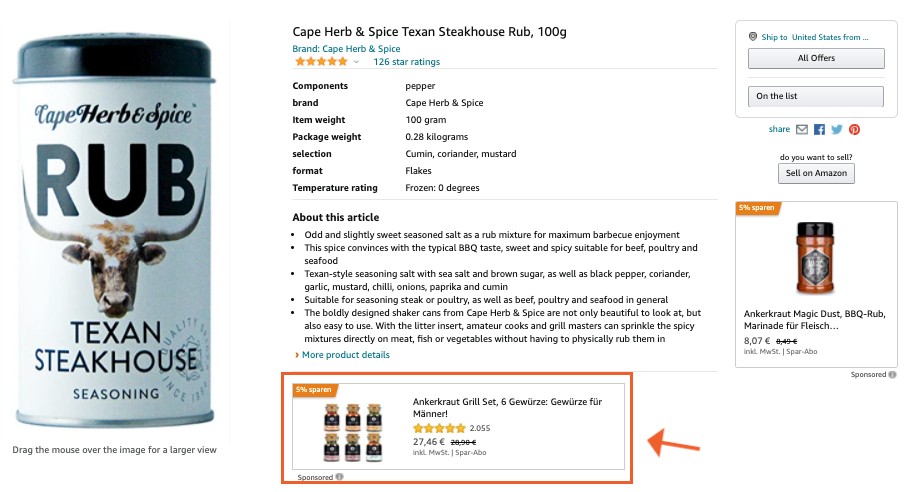Pin product on Pinterest
Image resolution: width=908 pixels, height=492 pixels.
[x=855, y=129]
